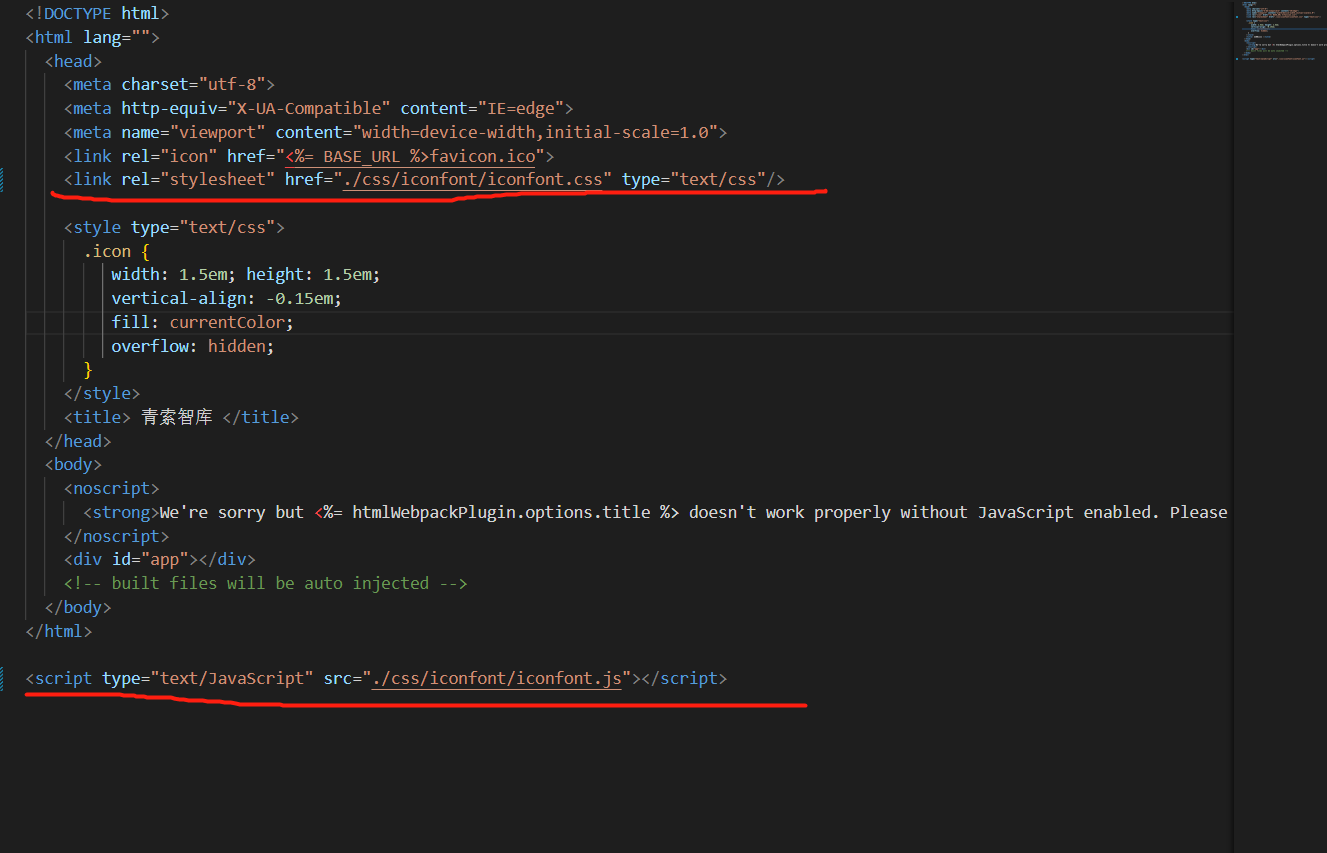The image size is (1327, 853).
Task: Click the "utf-8" charset value
Action: pos(231,84)
